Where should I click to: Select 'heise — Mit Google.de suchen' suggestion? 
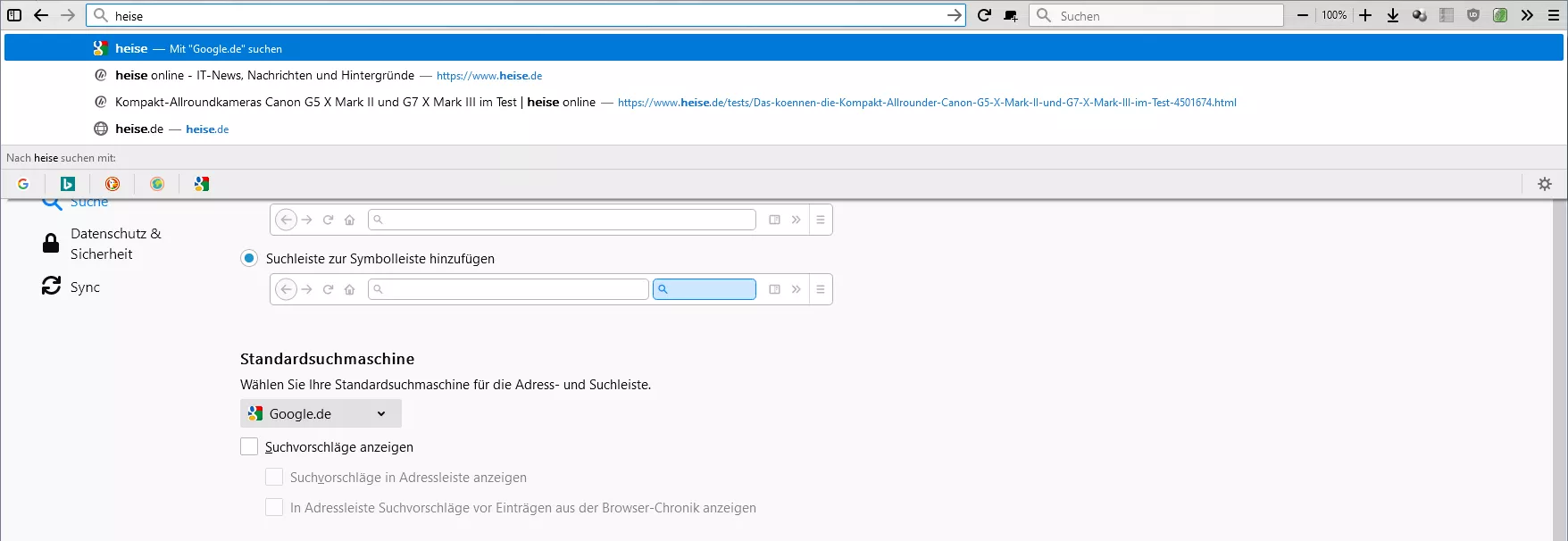click(x=784, y=48)
